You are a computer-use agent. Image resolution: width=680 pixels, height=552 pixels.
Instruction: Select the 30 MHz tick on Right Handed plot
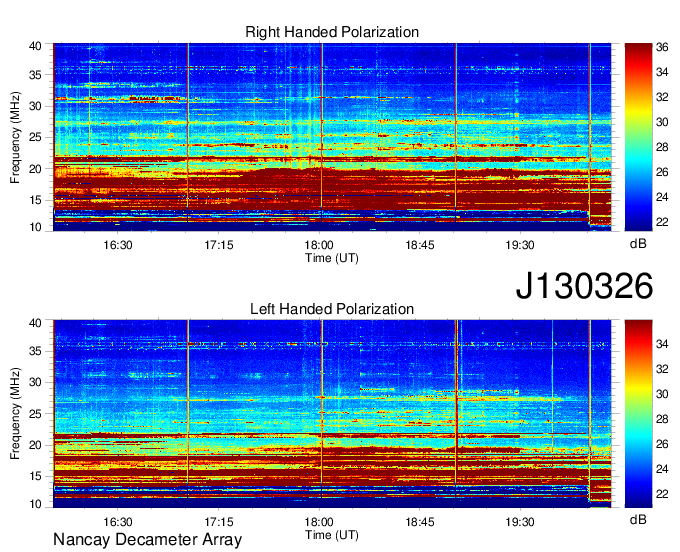point(35,106)
